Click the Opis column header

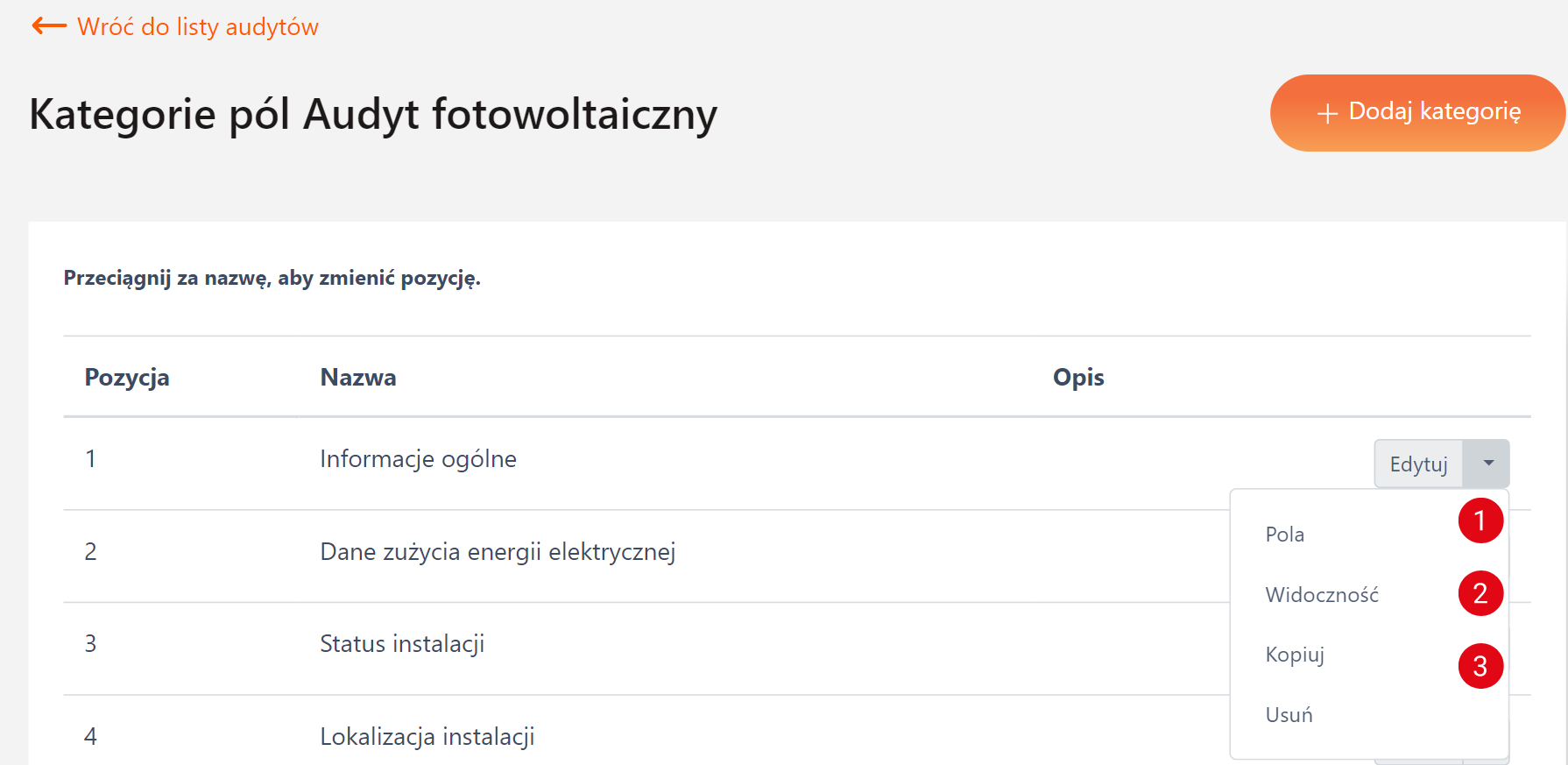[1078, 378]
